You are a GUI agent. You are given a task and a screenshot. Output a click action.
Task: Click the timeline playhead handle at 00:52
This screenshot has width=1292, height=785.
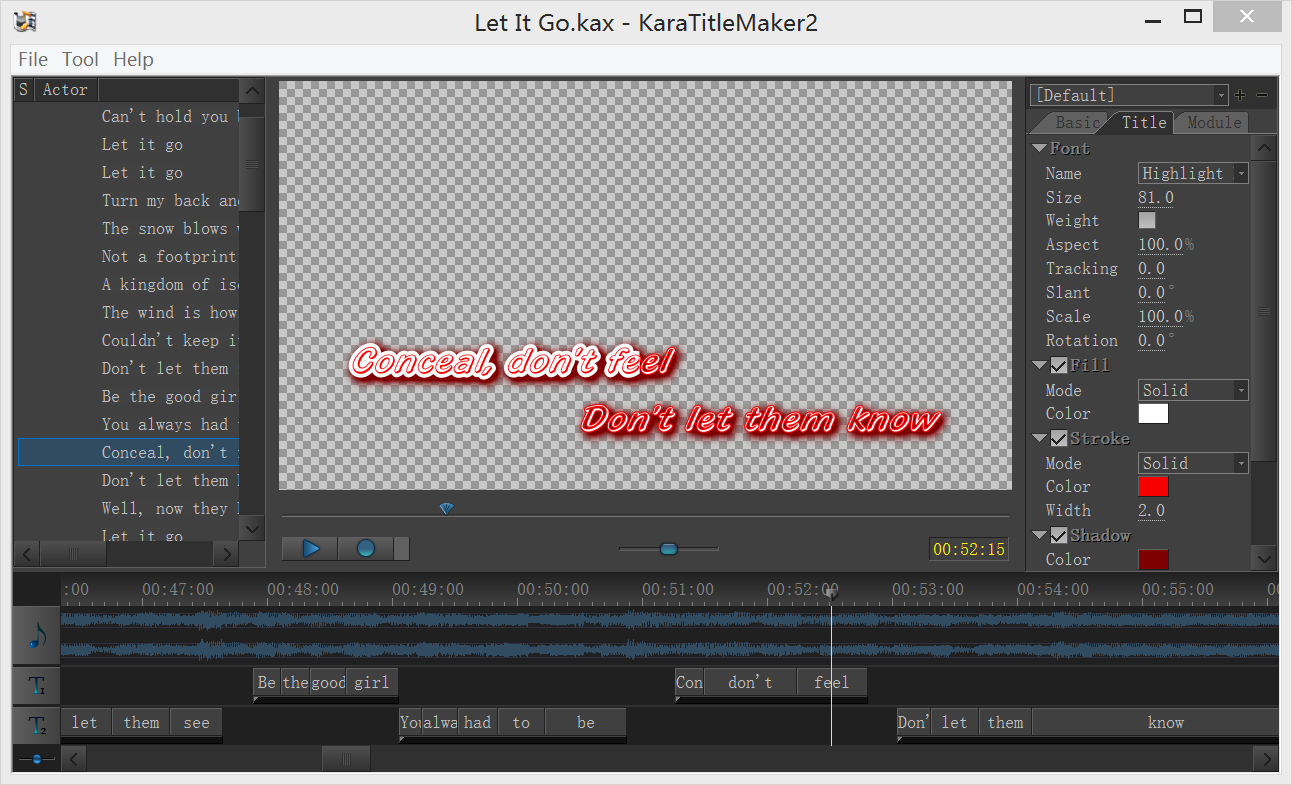point(831,593)
